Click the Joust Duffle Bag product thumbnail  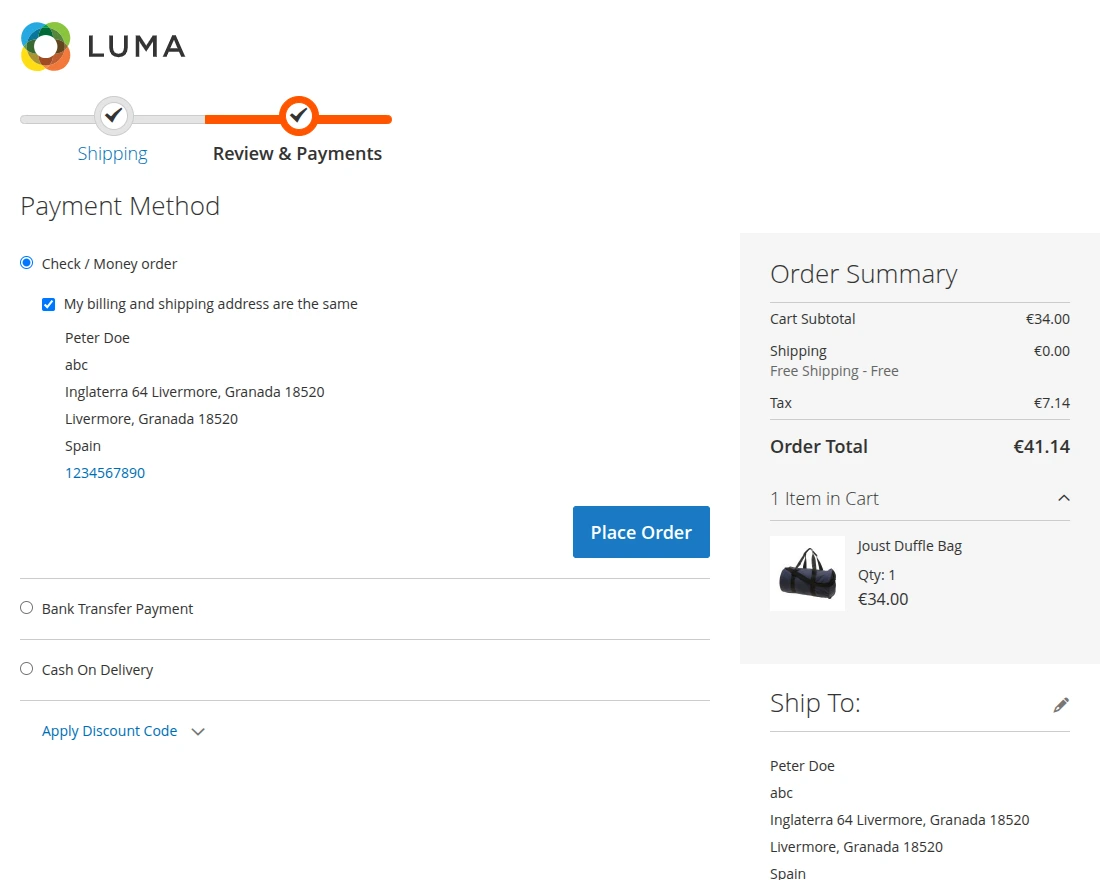click(x=807, y=573)
